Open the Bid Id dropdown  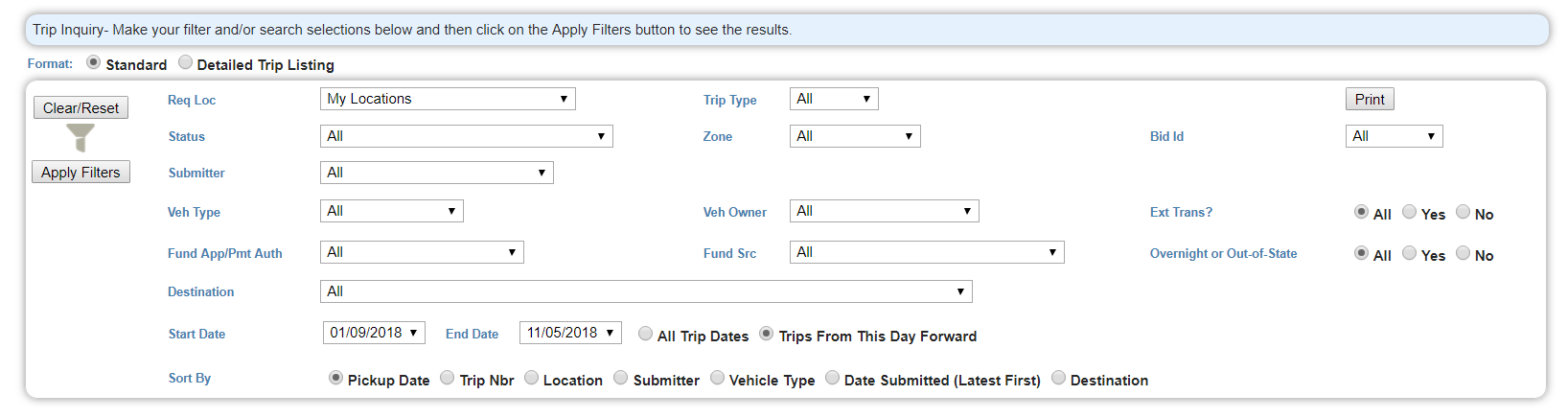[1394, 136]
